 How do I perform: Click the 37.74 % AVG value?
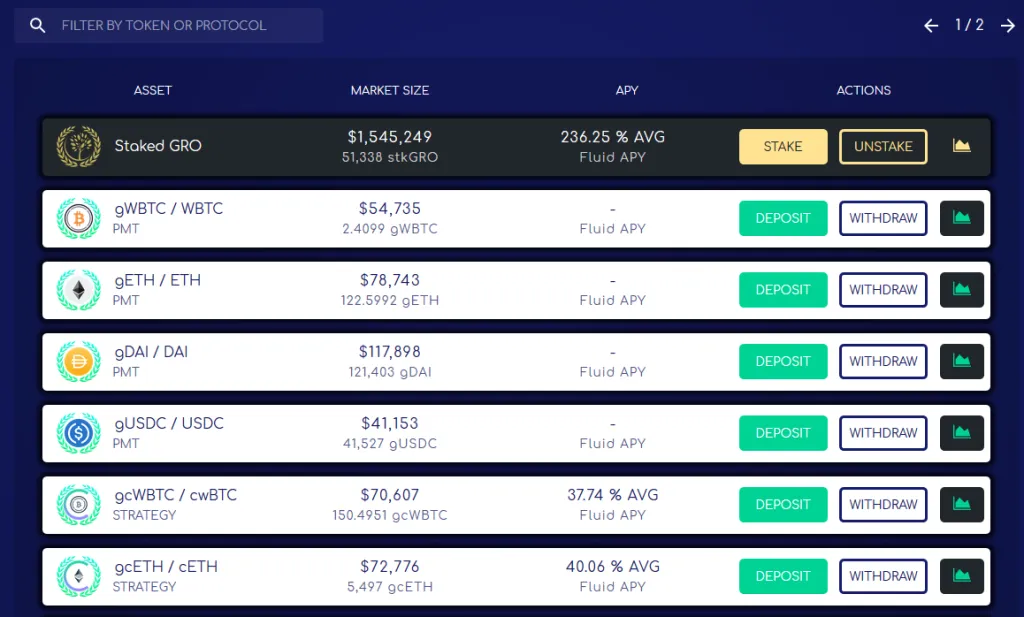(613, 495)
